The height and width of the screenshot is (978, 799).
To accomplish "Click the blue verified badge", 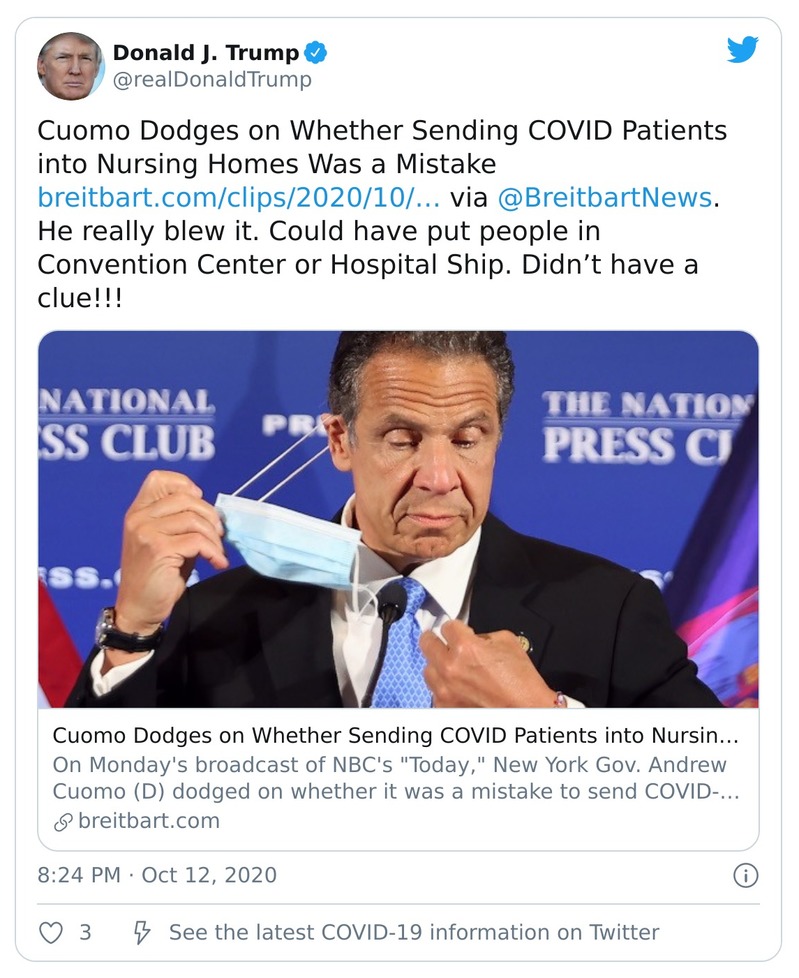I will coord(316,52).
